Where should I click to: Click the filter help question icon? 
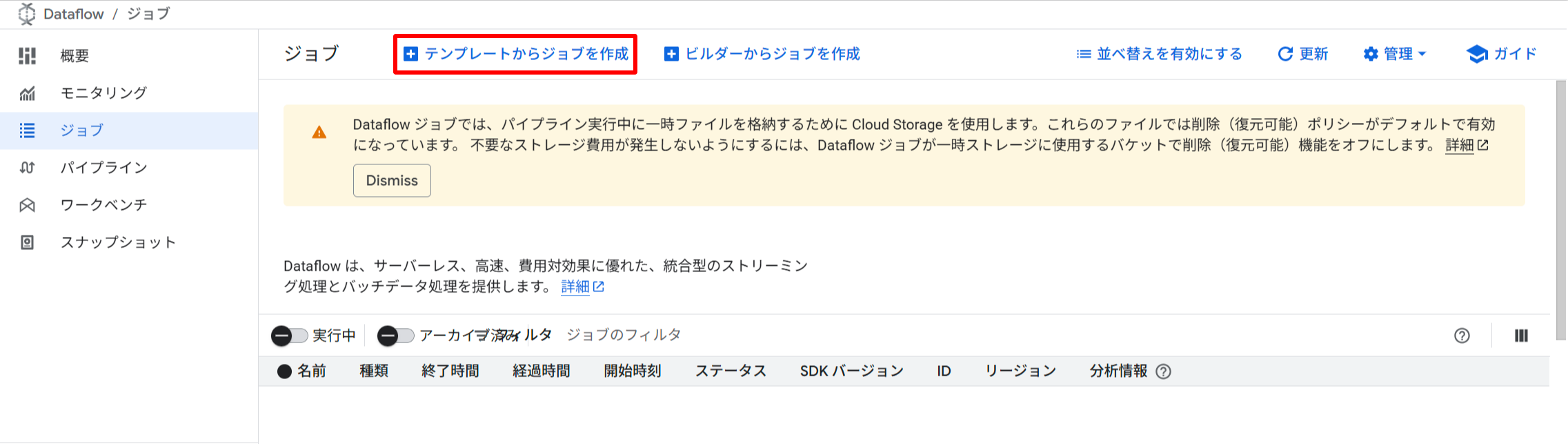[1462, 336]
